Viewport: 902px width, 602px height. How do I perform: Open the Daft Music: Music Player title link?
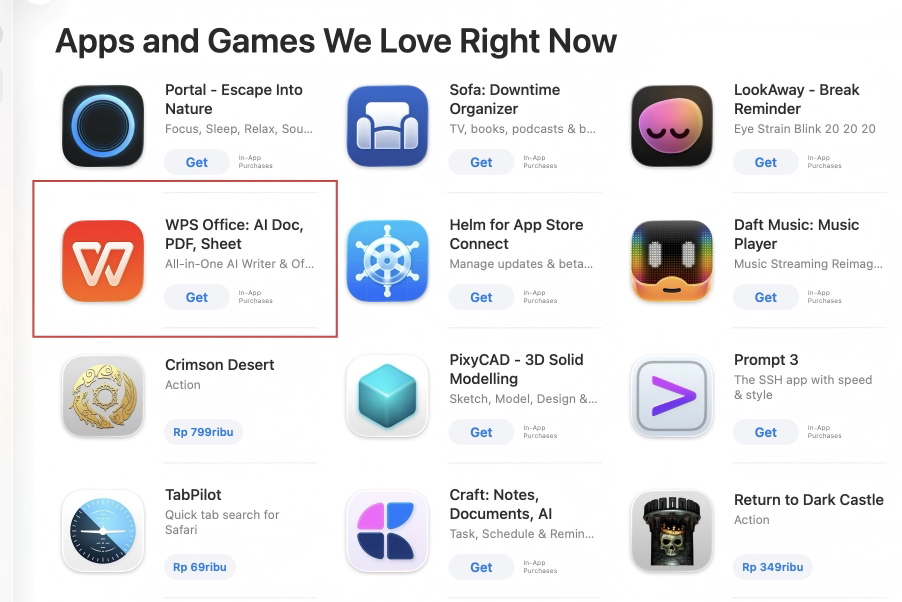[797, 234]
